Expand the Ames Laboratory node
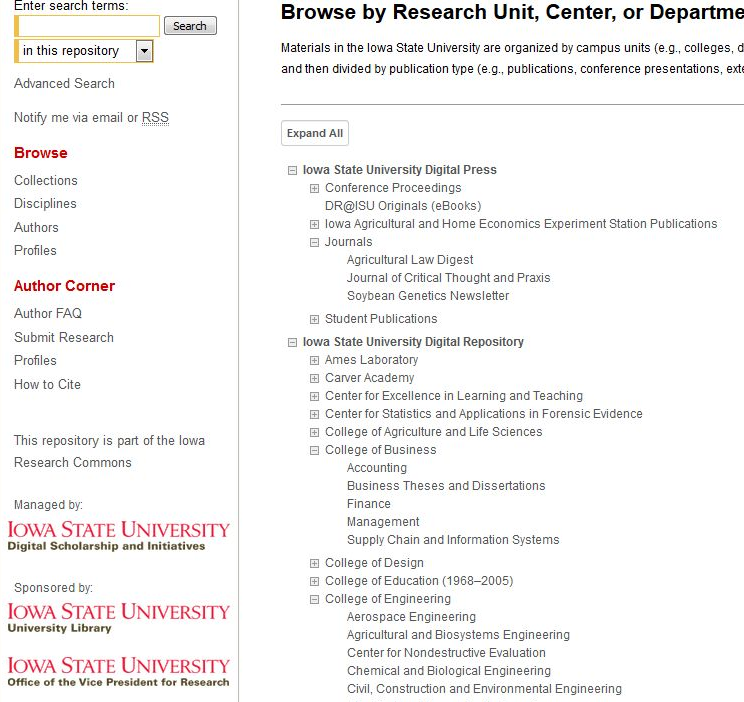Screen dimensions: 744x702 pos(314,361)
